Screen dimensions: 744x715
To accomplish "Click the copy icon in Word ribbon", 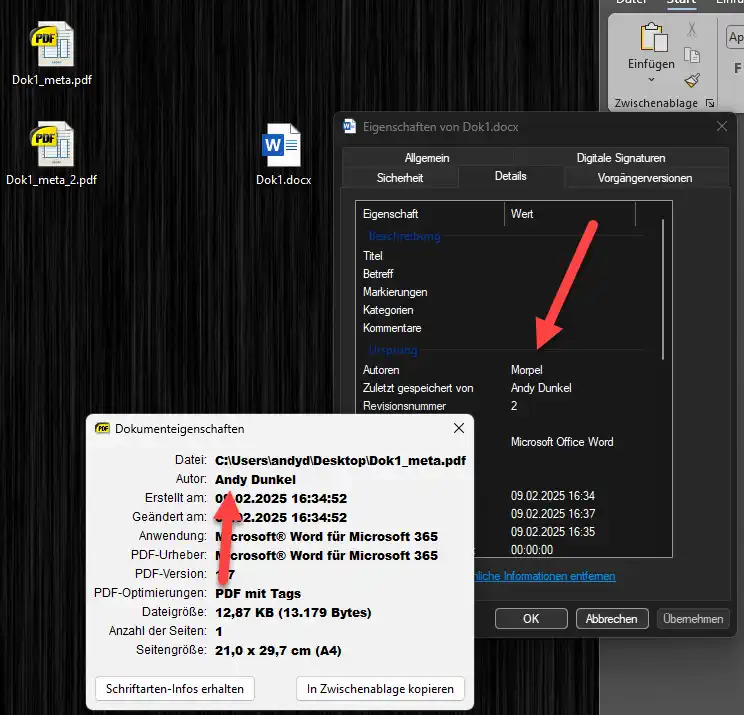I will pyautogui.click(x=692, y=55).
